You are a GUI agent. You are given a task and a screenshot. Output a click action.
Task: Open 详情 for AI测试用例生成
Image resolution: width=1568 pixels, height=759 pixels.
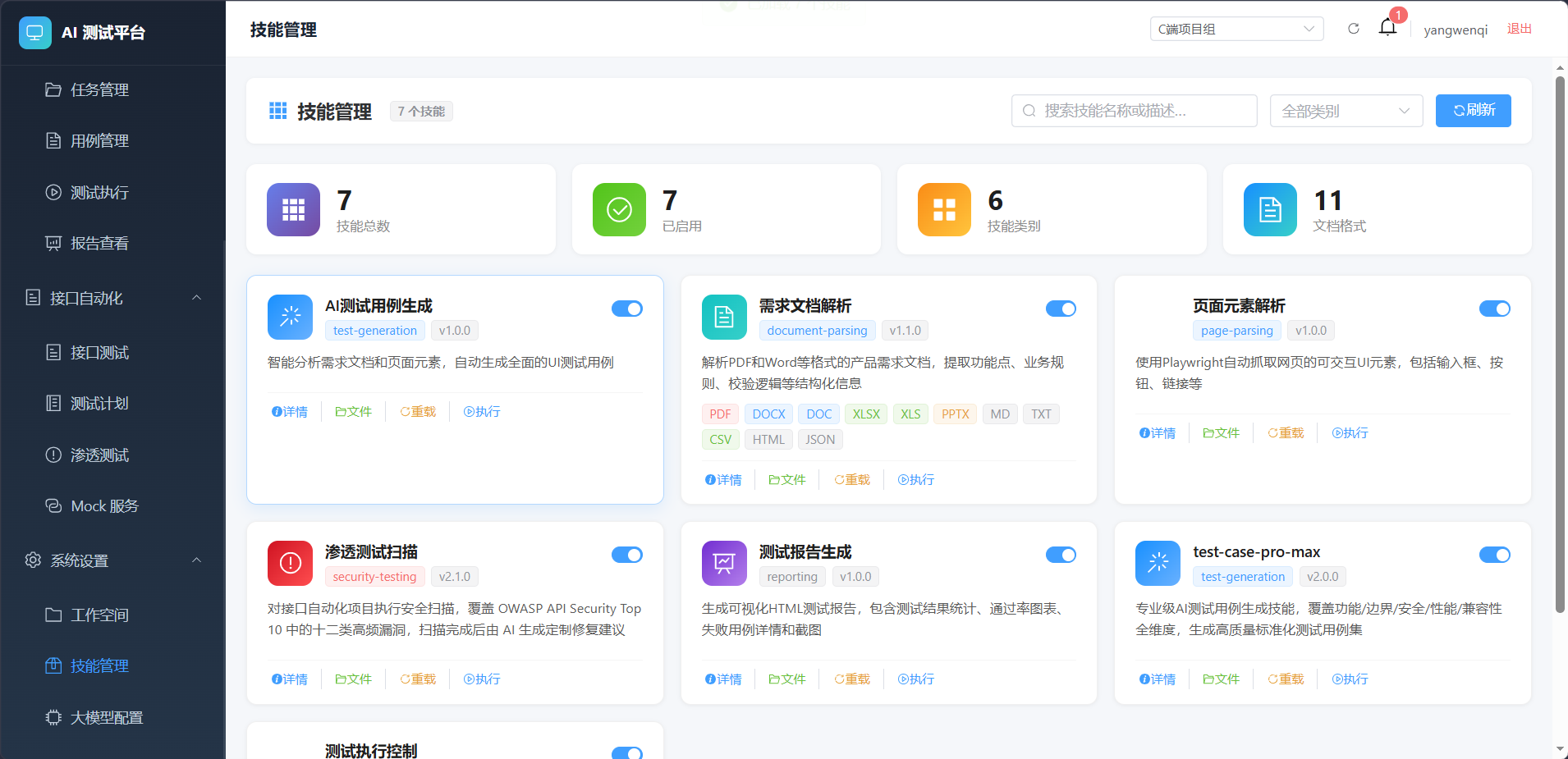coord(290,412)
